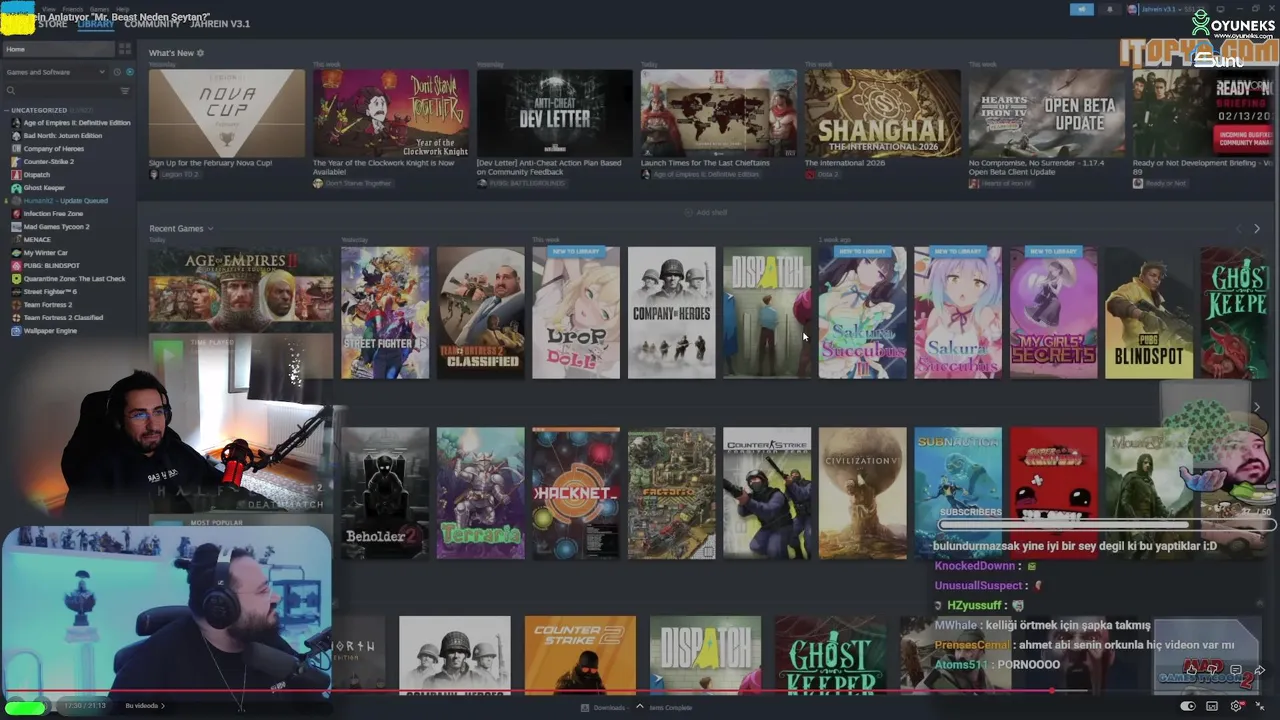Open the Nova Cup sign-up news link
Screen dimensions: 1280x720
coord(210,163)
